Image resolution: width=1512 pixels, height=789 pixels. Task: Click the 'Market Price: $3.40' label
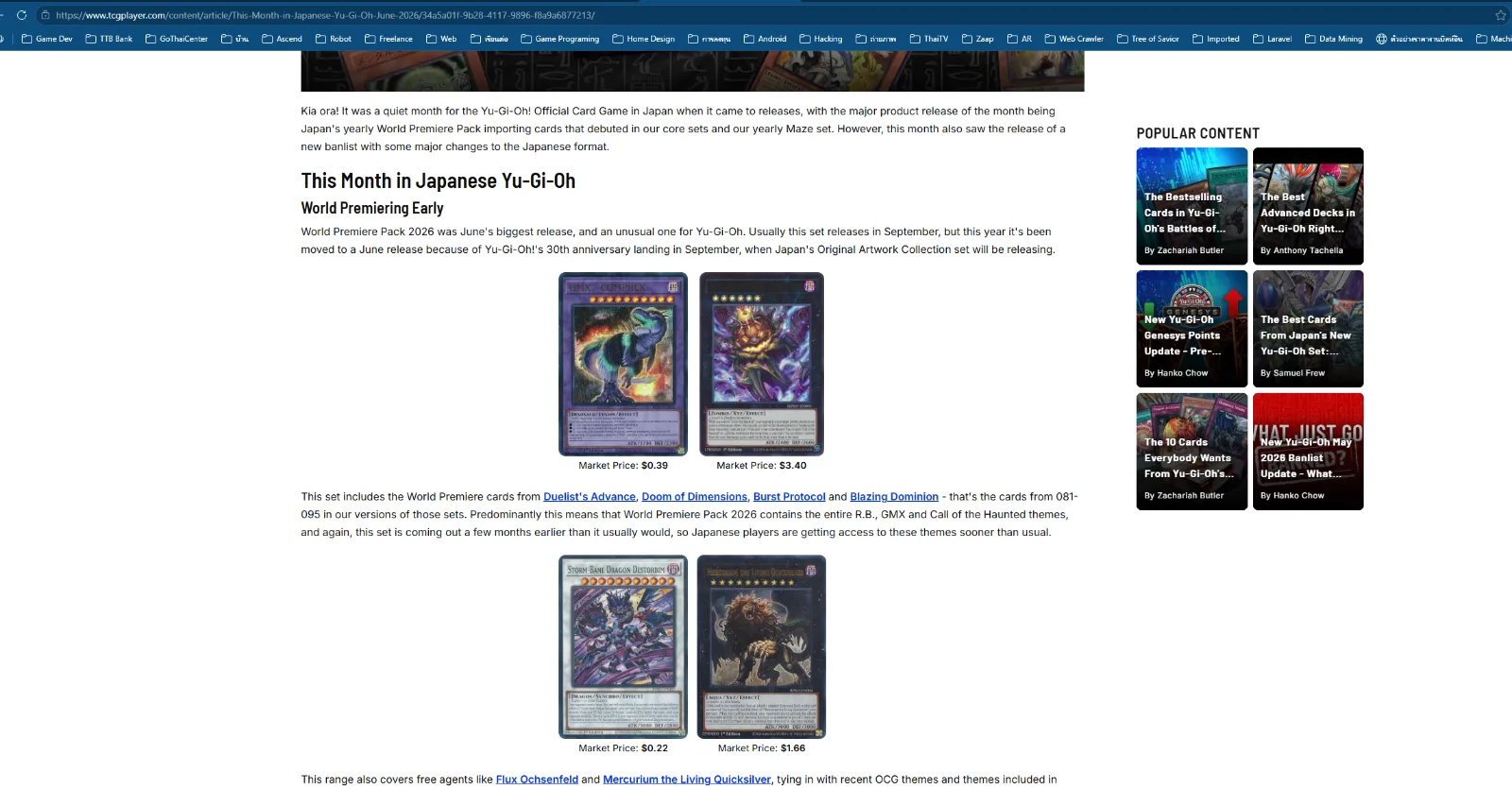coord(762,466)
